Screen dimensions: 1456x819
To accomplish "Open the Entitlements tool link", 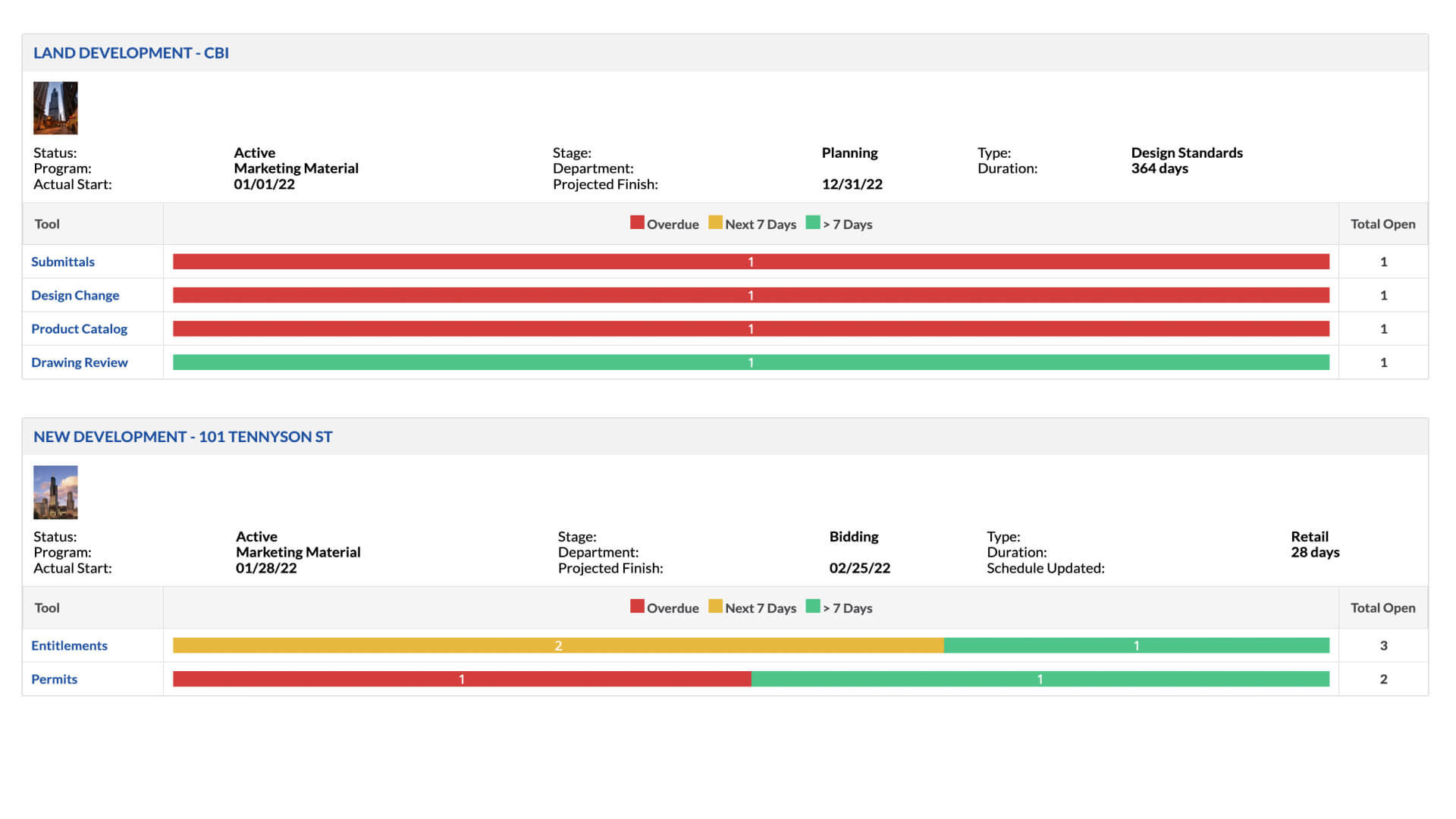I will coord(69,645).
